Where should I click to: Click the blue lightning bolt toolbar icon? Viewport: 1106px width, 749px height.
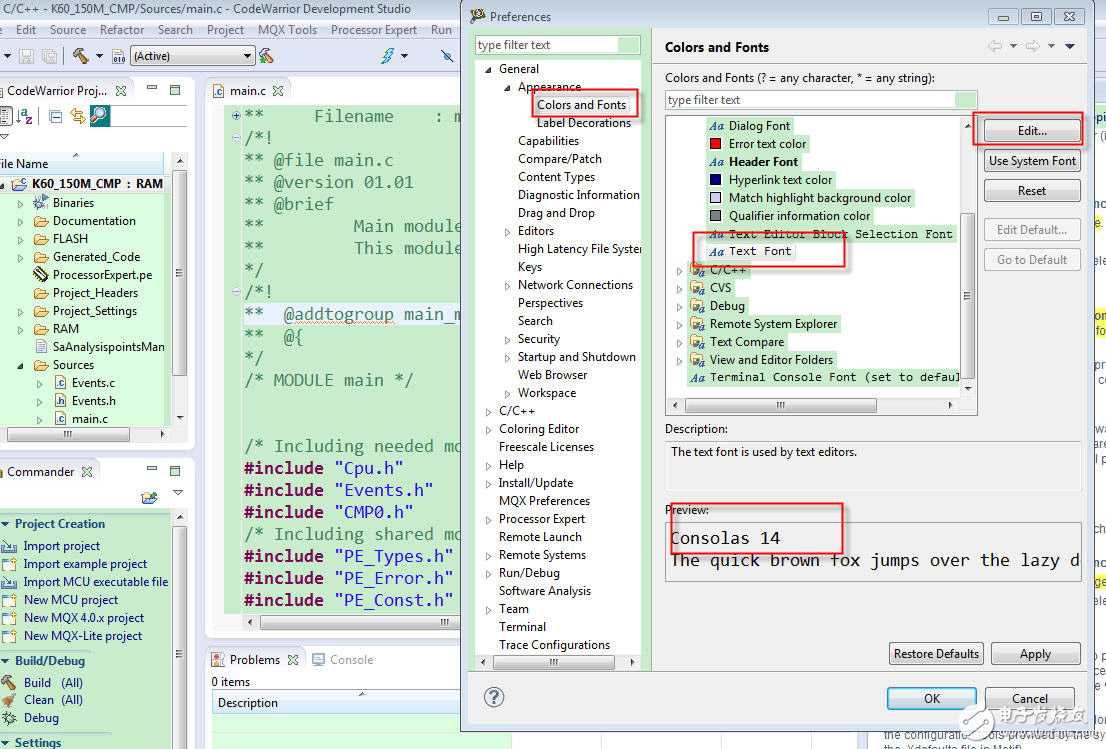pos(387,55)
